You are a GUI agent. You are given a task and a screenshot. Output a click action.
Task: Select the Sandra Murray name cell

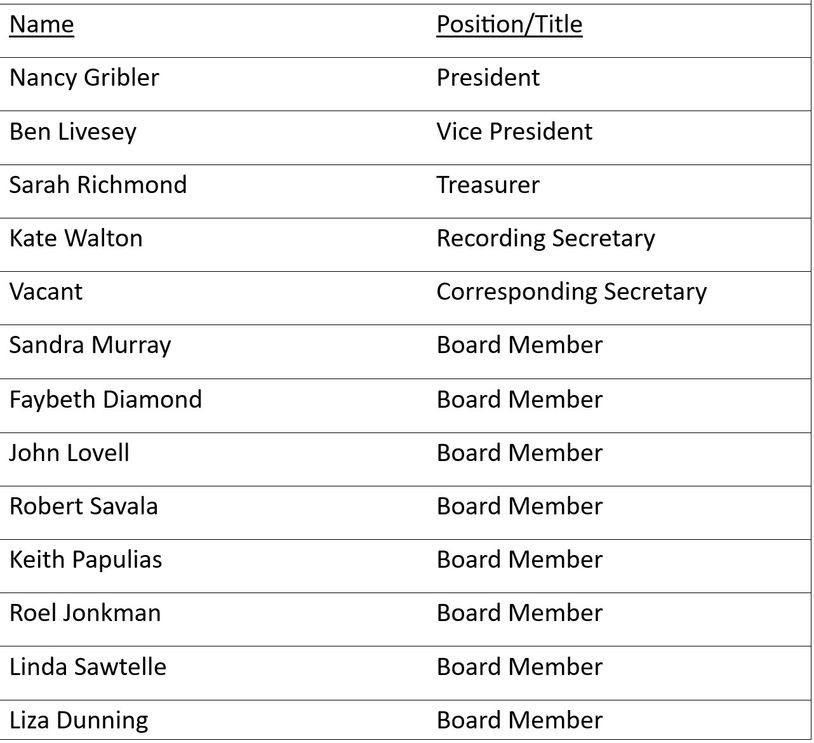pos(90,345)
